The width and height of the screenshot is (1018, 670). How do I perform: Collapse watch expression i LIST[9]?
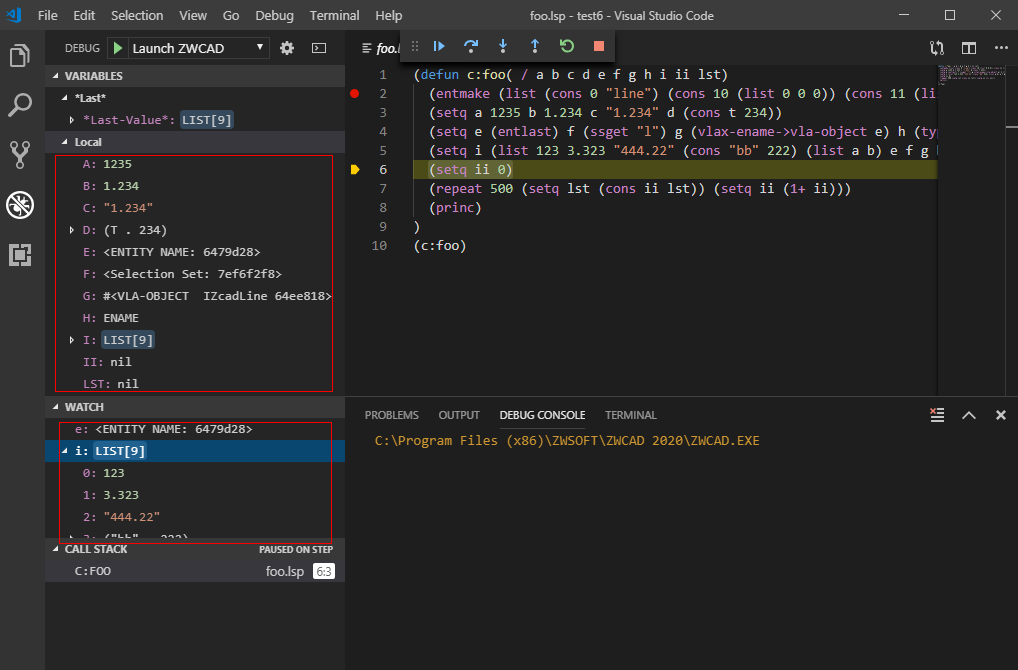coord(64,451)
